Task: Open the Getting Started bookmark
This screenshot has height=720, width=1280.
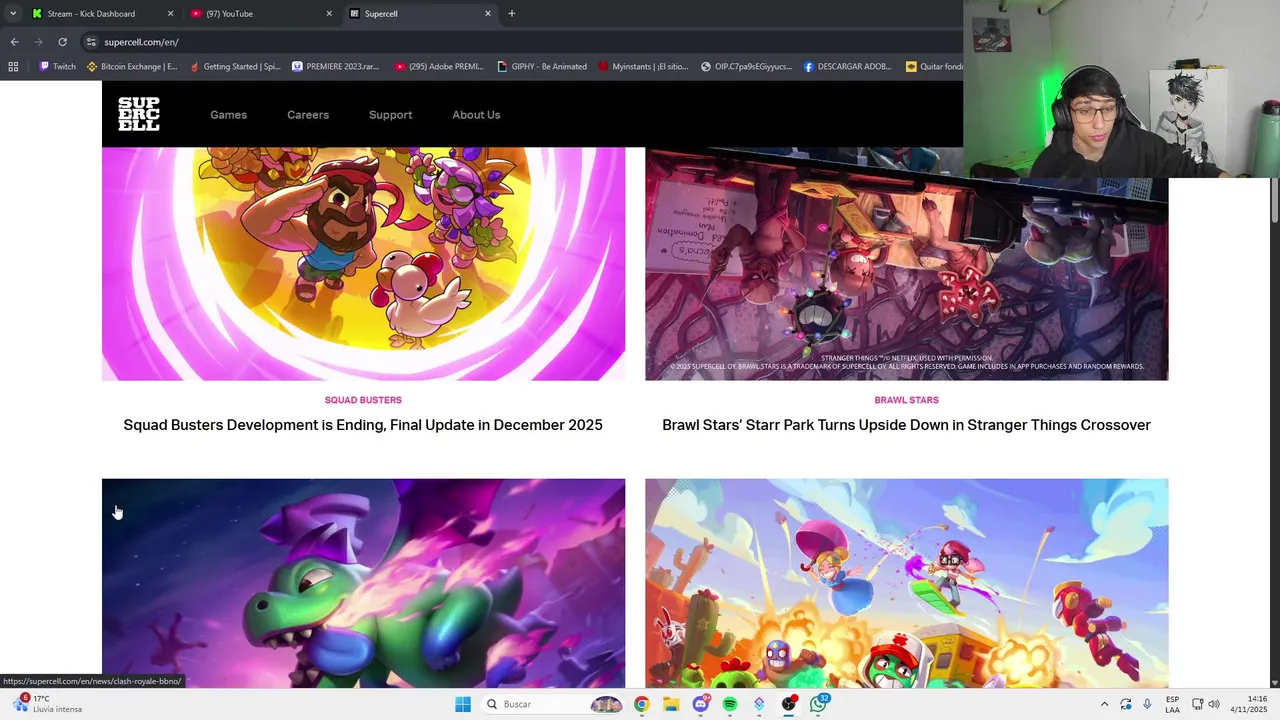Action: click(234, 66)
